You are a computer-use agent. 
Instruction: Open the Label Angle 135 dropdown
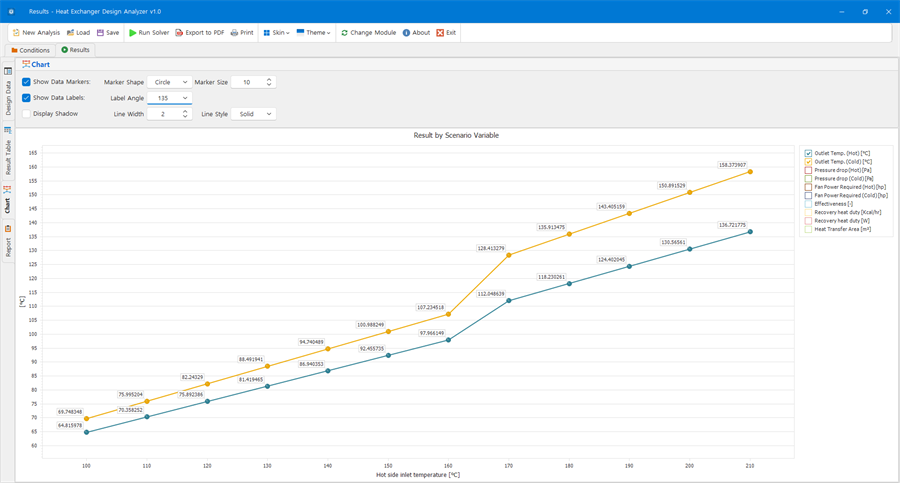169,98
